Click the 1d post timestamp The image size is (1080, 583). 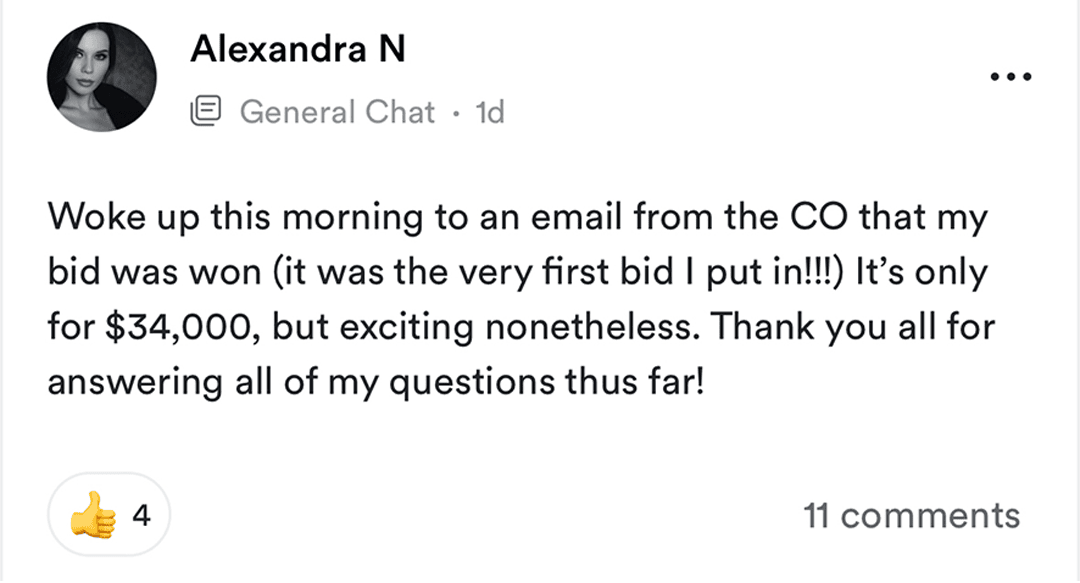[489, 112]
